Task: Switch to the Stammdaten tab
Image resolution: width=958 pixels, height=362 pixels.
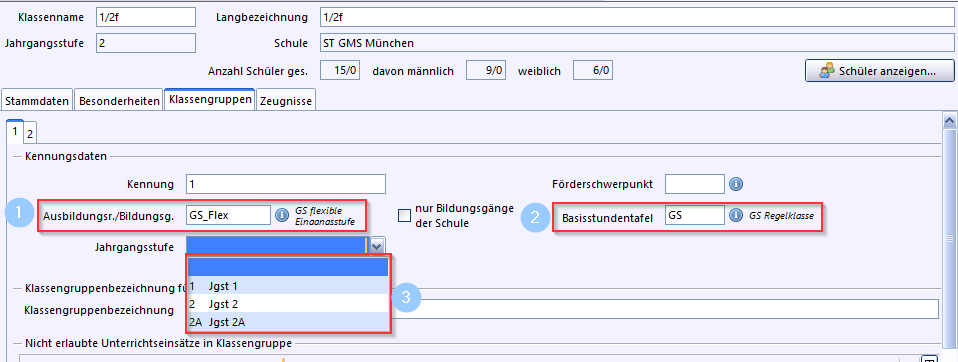Action: coord(37,101)
